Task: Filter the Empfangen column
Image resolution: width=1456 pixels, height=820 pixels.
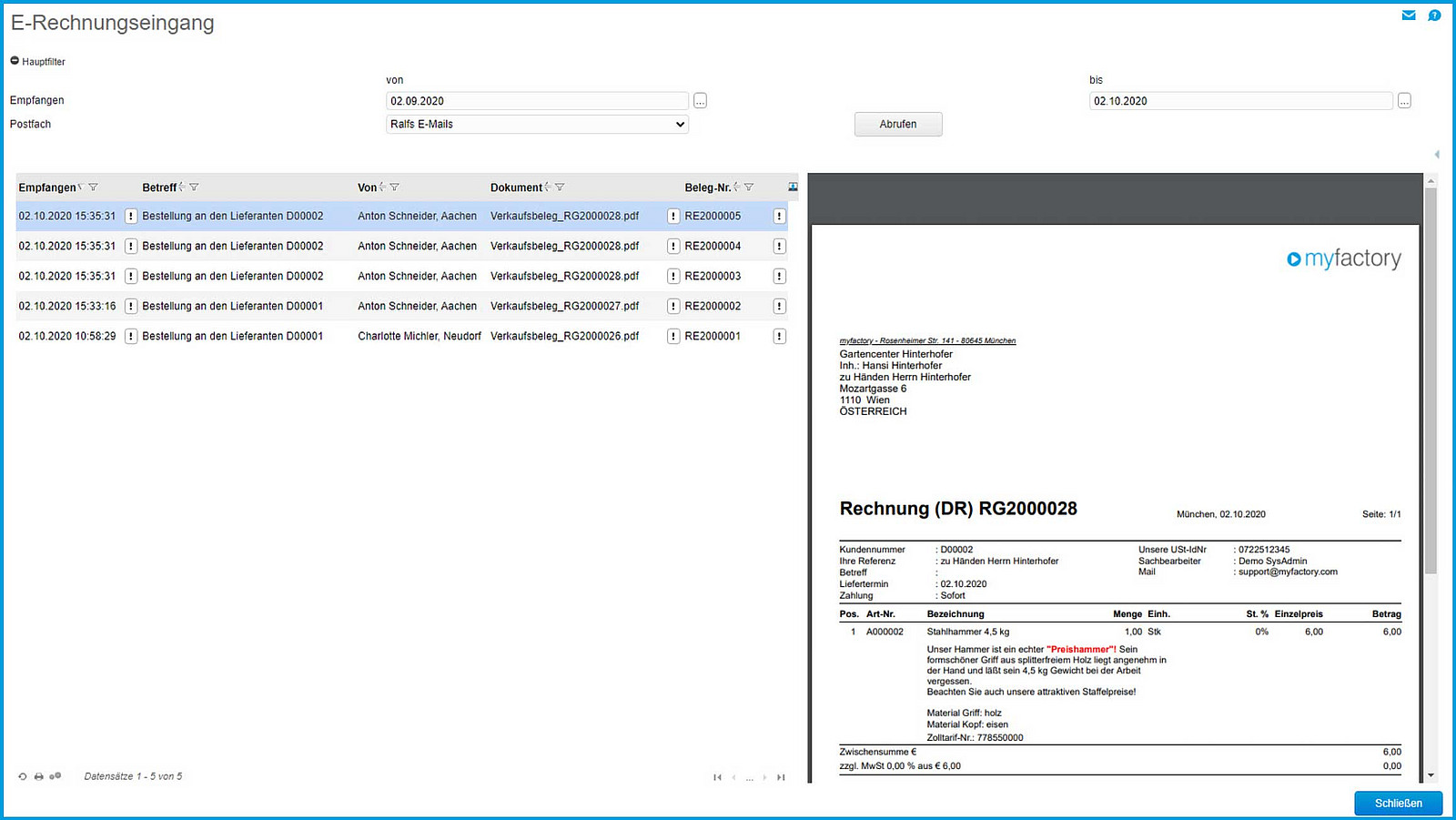Action: 93,187
